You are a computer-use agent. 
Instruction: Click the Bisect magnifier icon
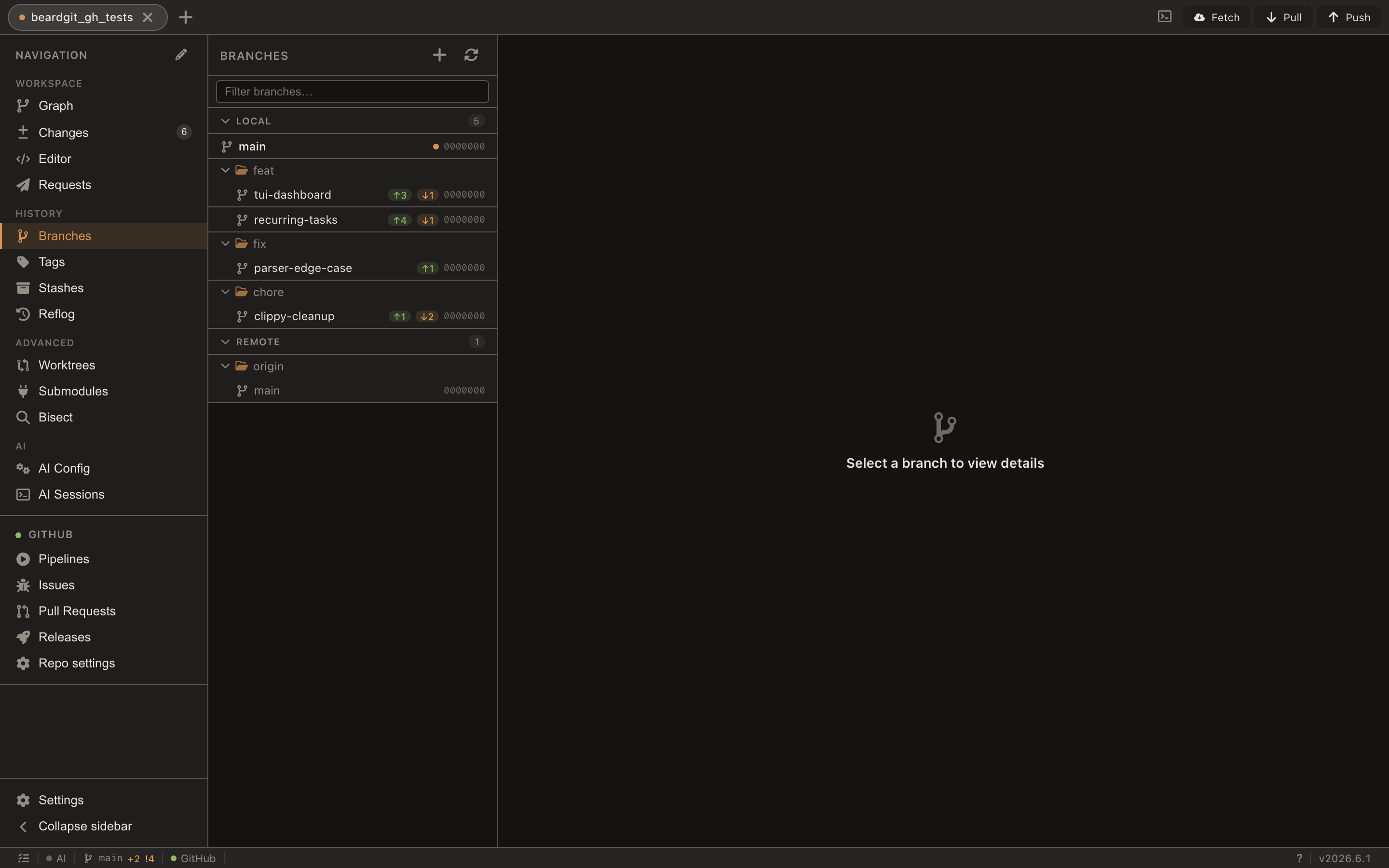(23, 417)
